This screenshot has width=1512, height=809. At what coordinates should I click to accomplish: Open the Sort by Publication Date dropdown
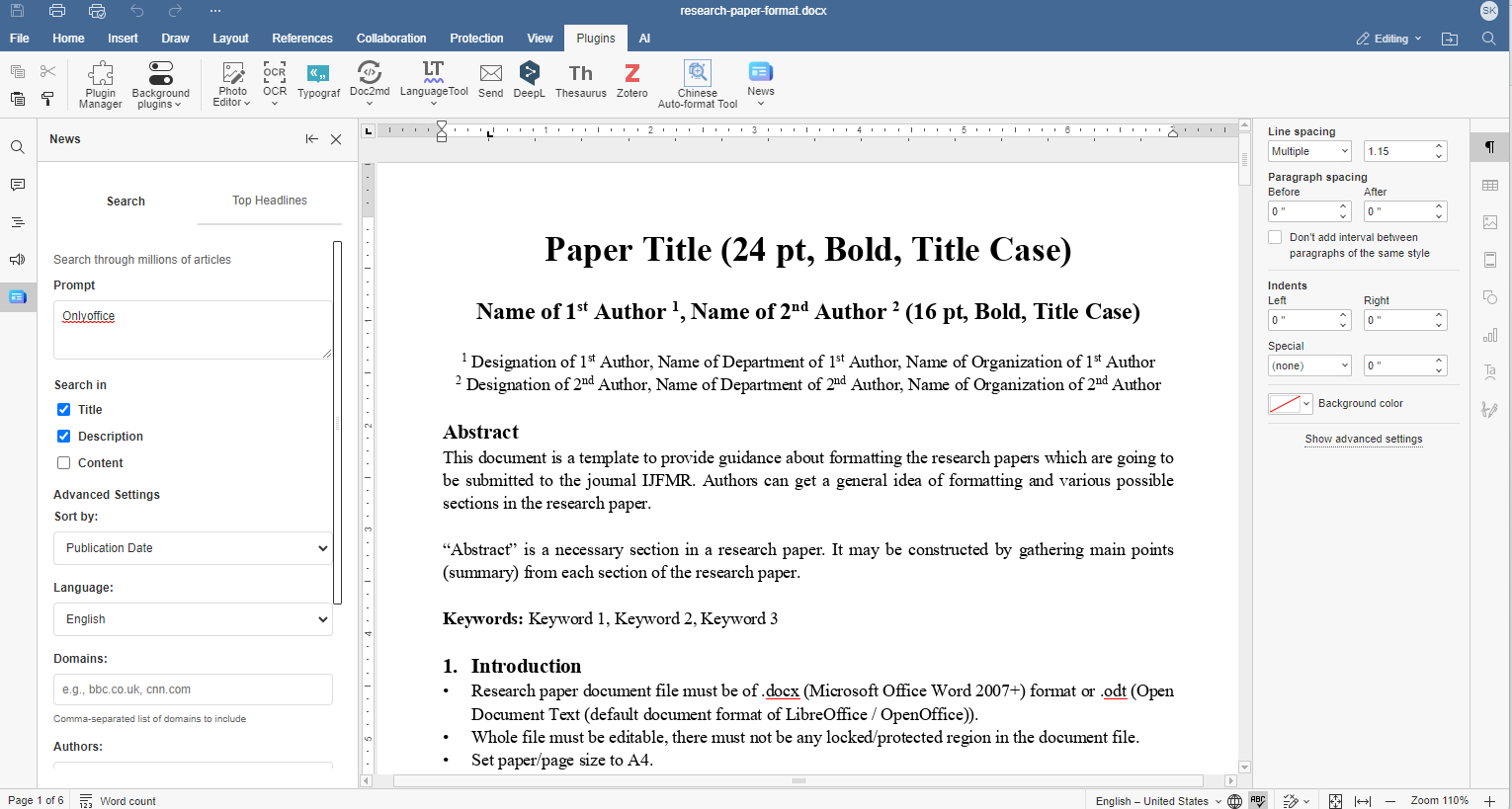(193, 547)
